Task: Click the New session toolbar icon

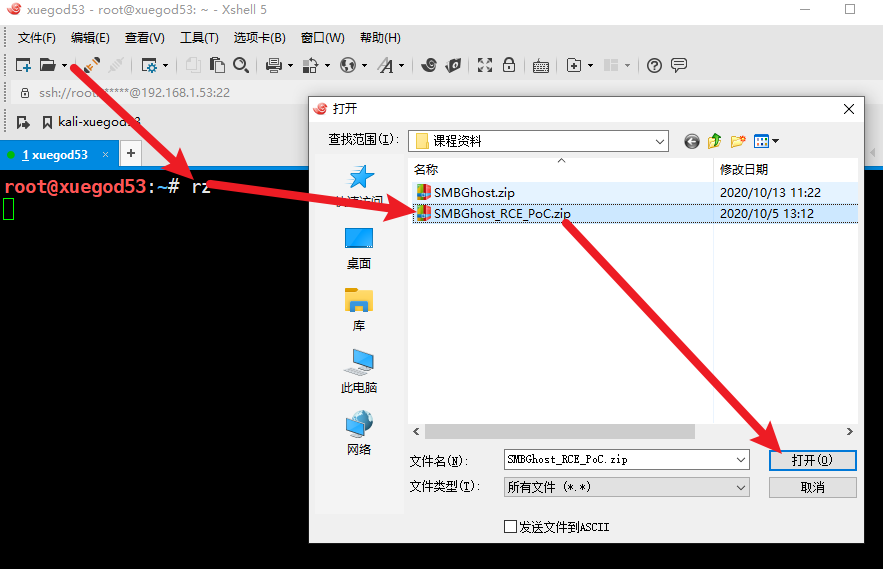Action: tap(23, 65)
